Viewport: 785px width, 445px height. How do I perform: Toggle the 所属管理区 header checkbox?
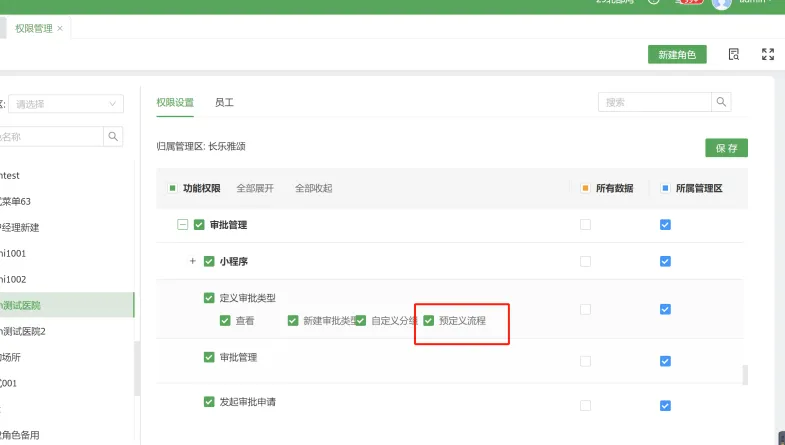point(665,188)
